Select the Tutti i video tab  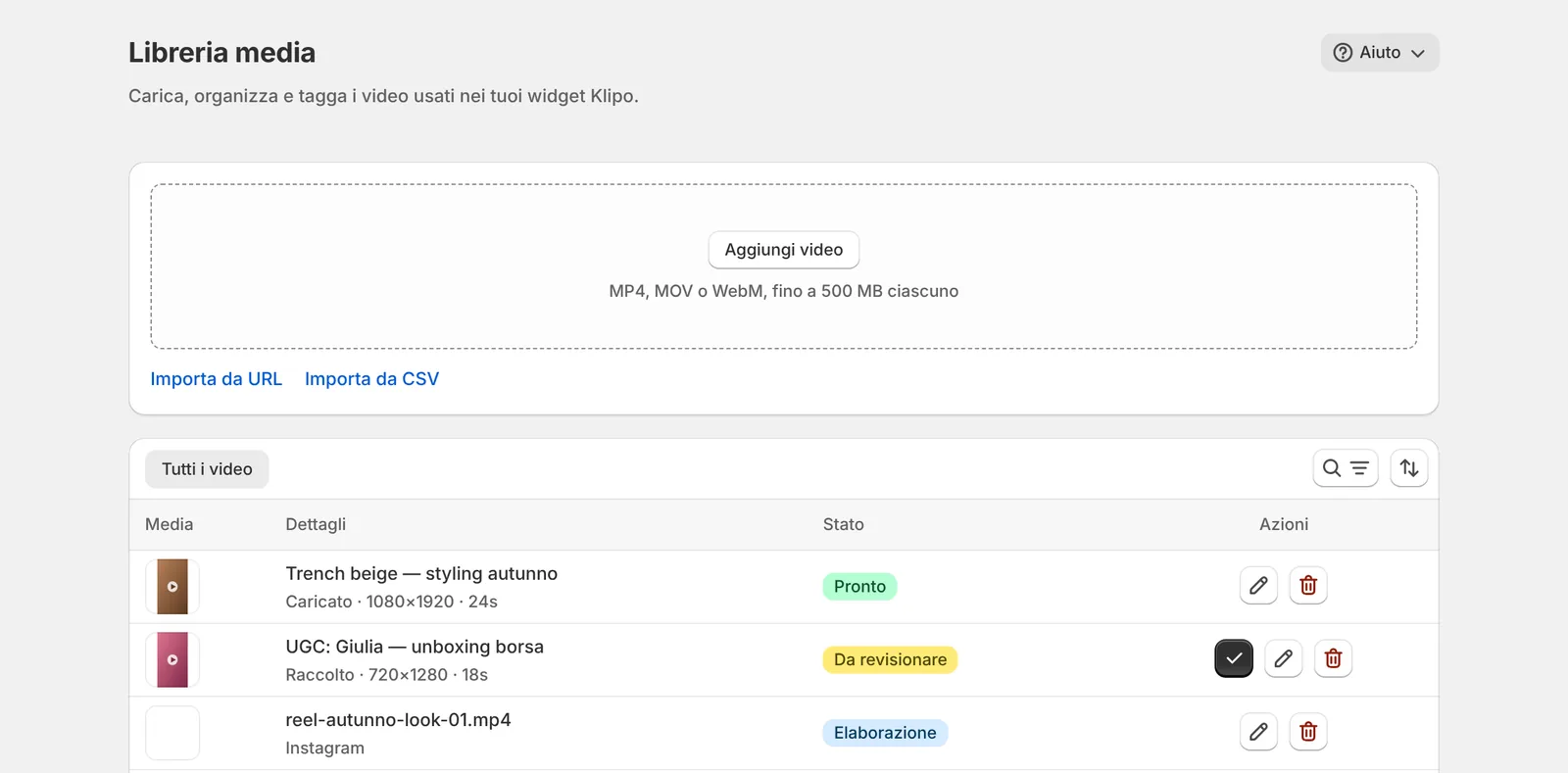[x=207, y=469]
